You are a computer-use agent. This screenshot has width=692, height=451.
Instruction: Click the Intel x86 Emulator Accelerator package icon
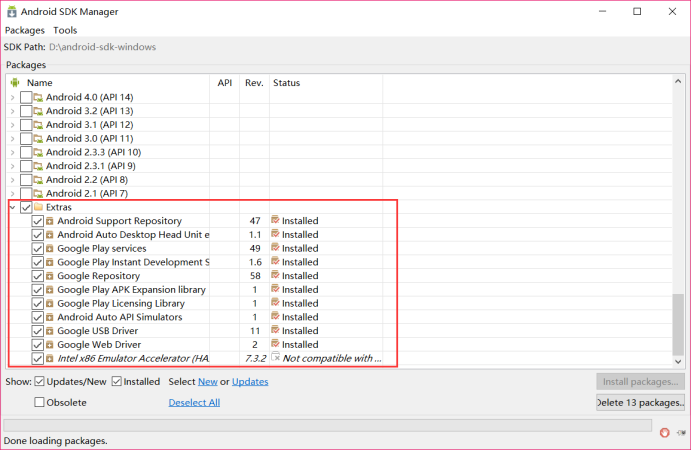click(x=50, y=359)
